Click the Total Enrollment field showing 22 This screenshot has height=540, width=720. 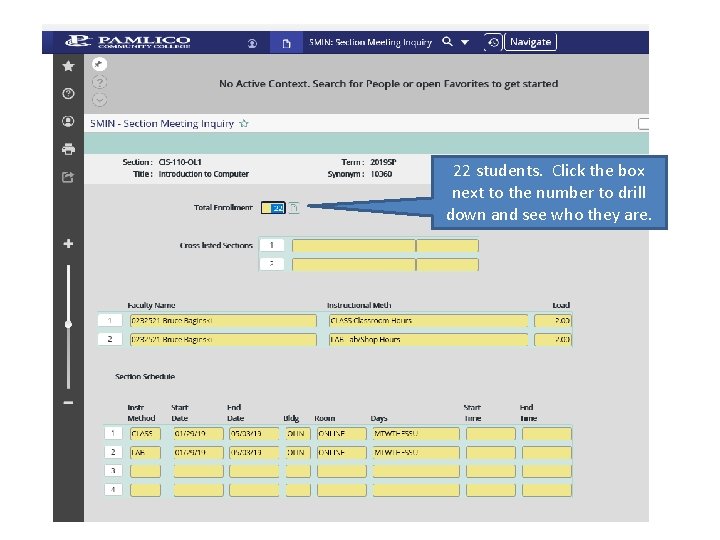(273, 208)
